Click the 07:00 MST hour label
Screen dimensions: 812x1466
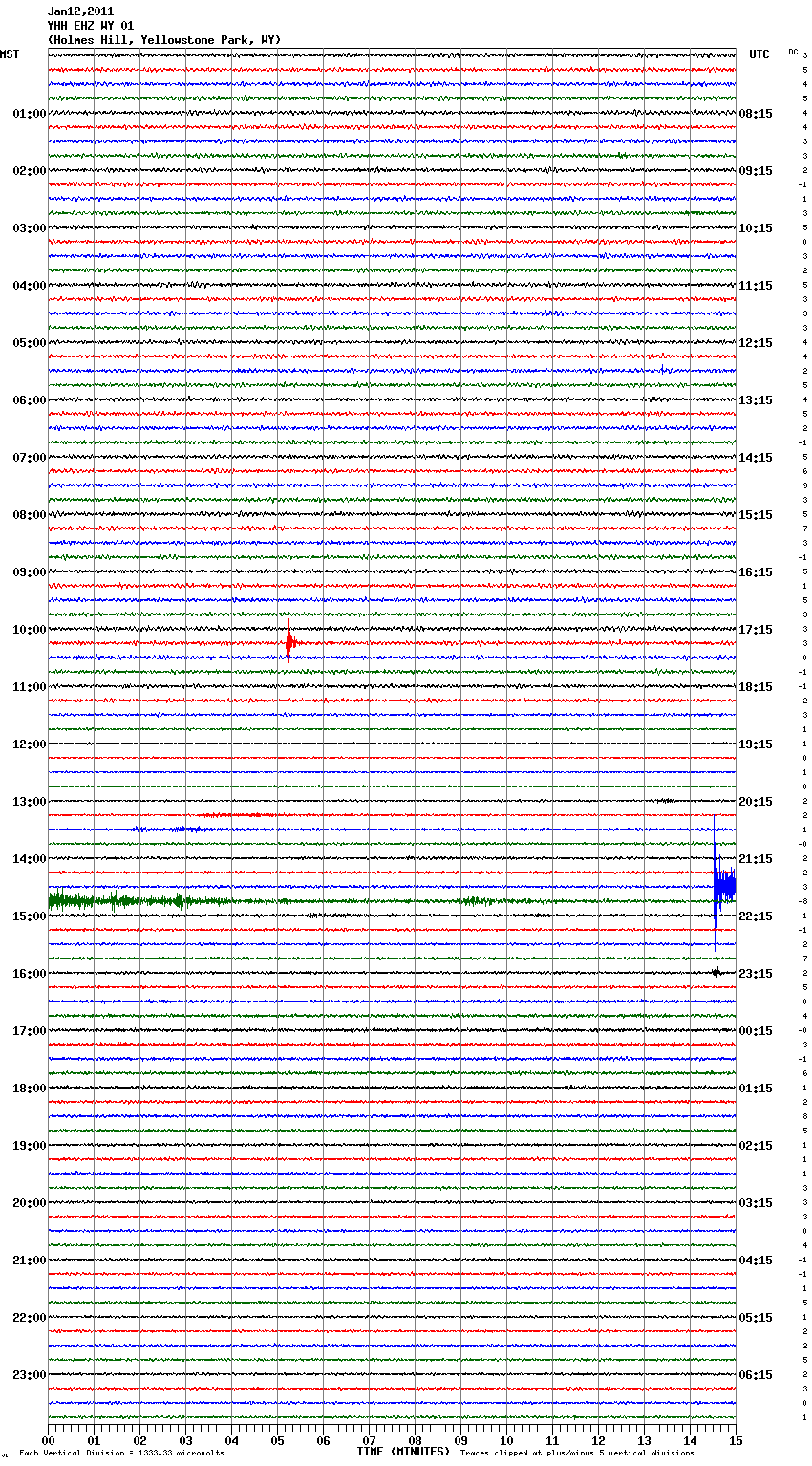[x=30, y=458]
